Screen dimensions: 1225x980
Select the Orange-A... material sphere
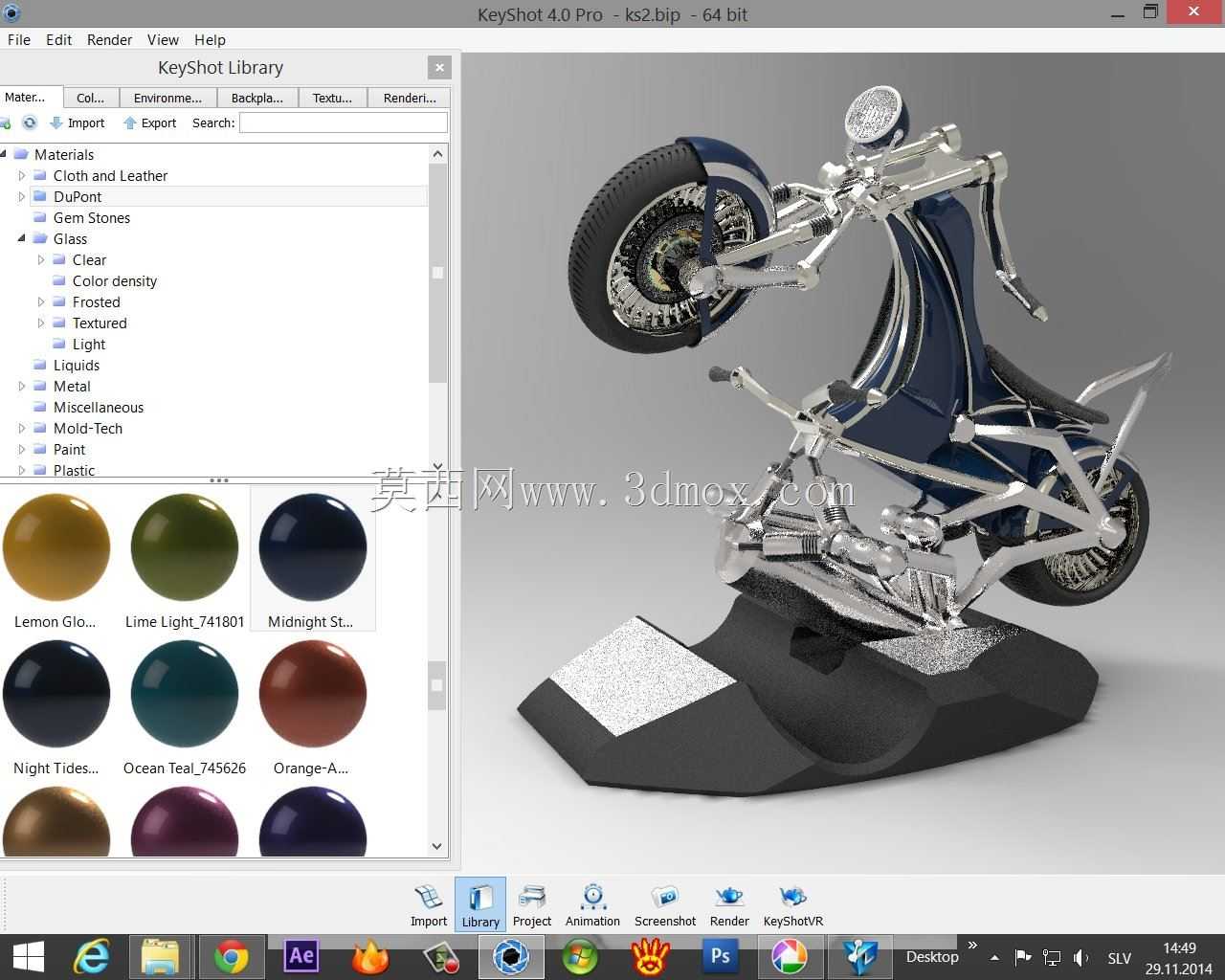point(313,694)
